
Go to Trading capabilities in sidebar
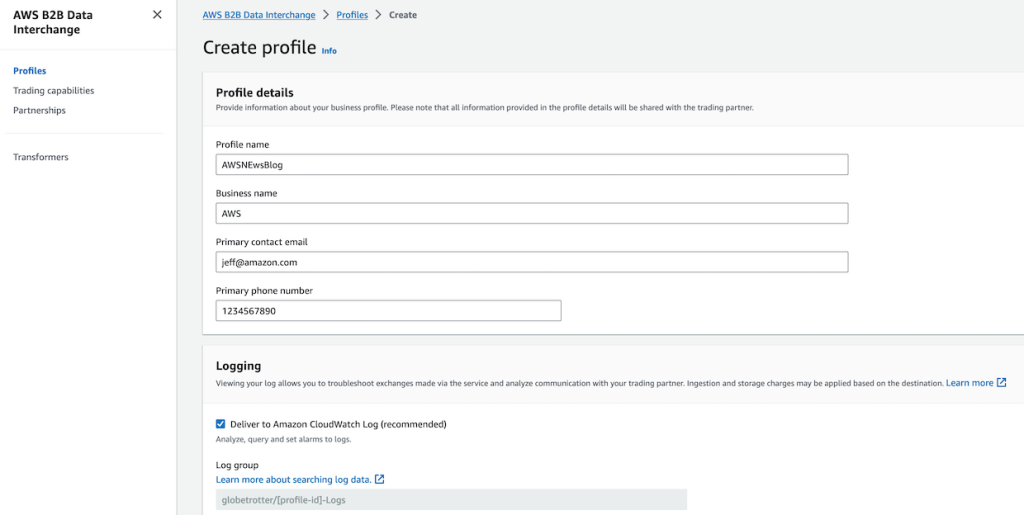coord(53,91)
